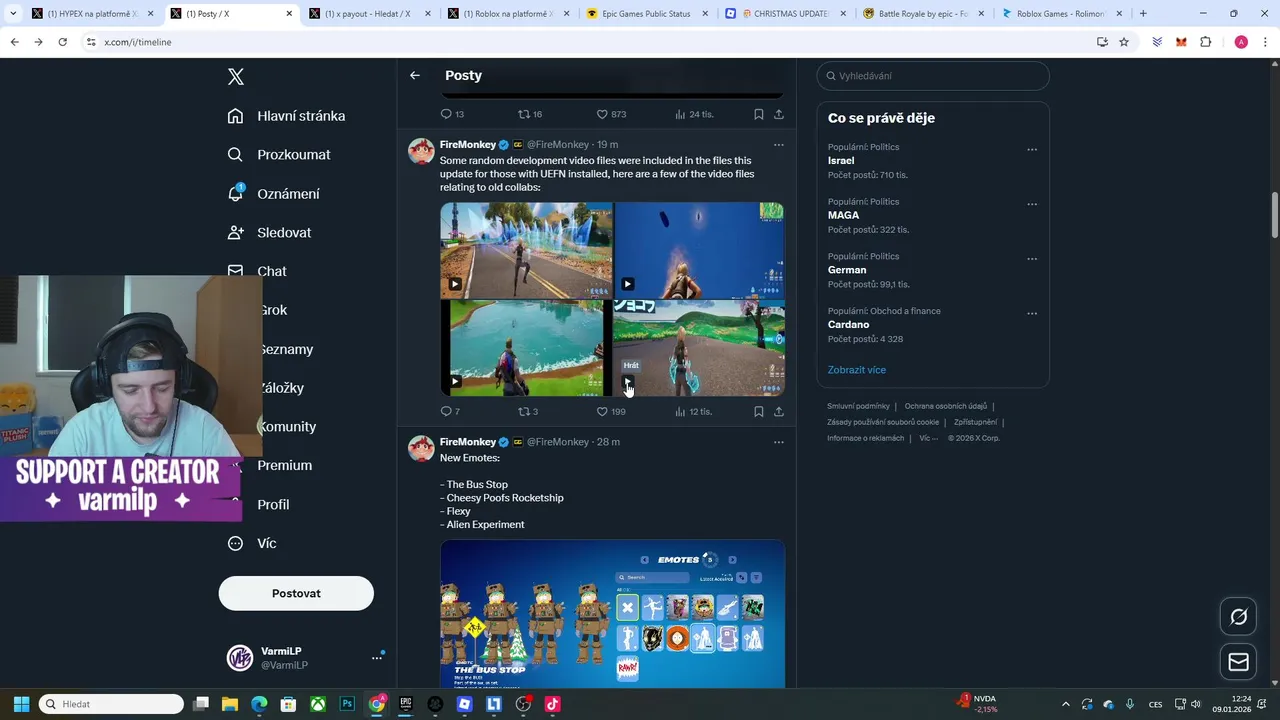The image size is (1280, 720).
Task: Open Photoshop from the taskbar
Action: (x=347, y=704)
